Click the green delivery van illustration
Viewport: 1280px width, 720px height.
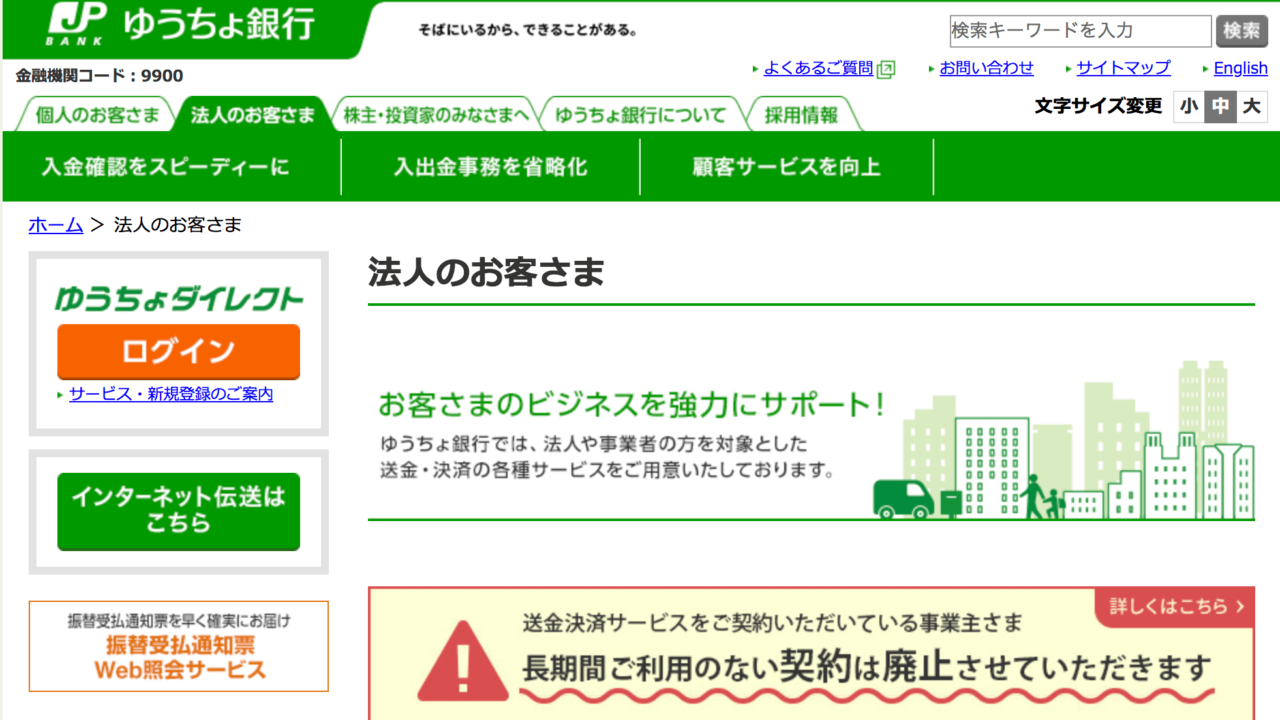[x=903, y=498]
